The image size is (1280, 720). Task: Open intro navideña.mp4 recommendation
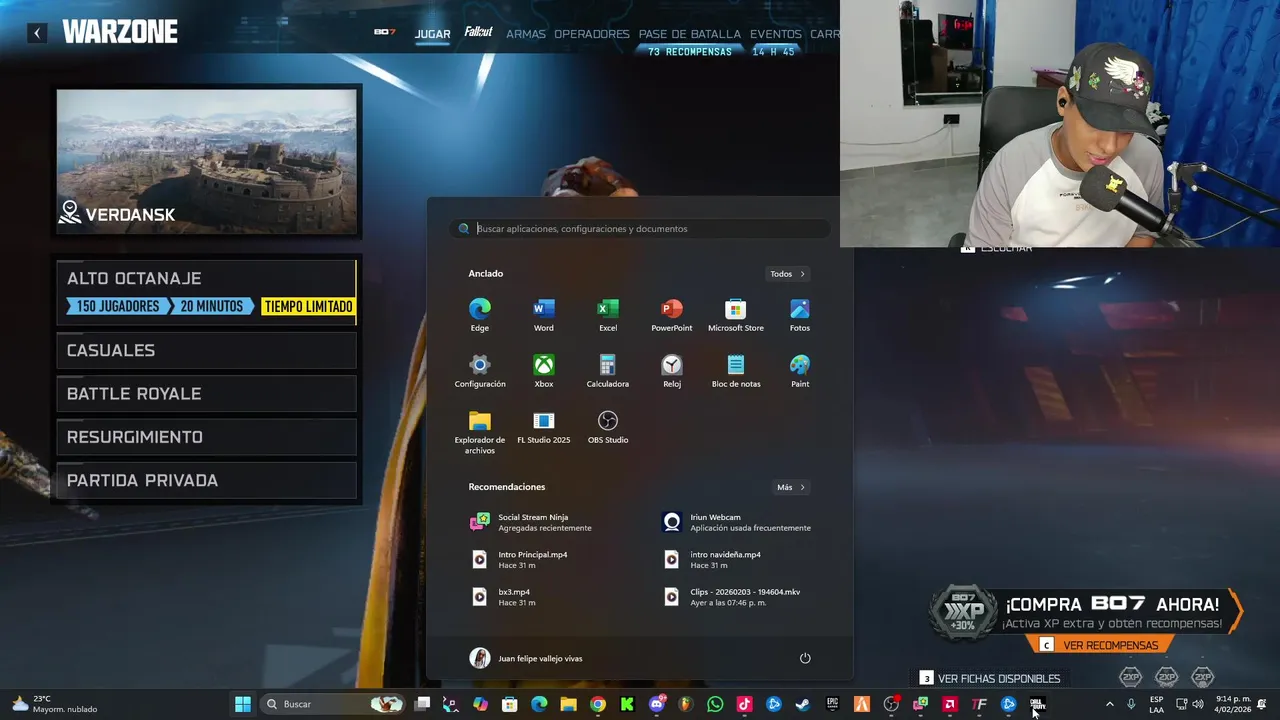click(x=713, y=559)
